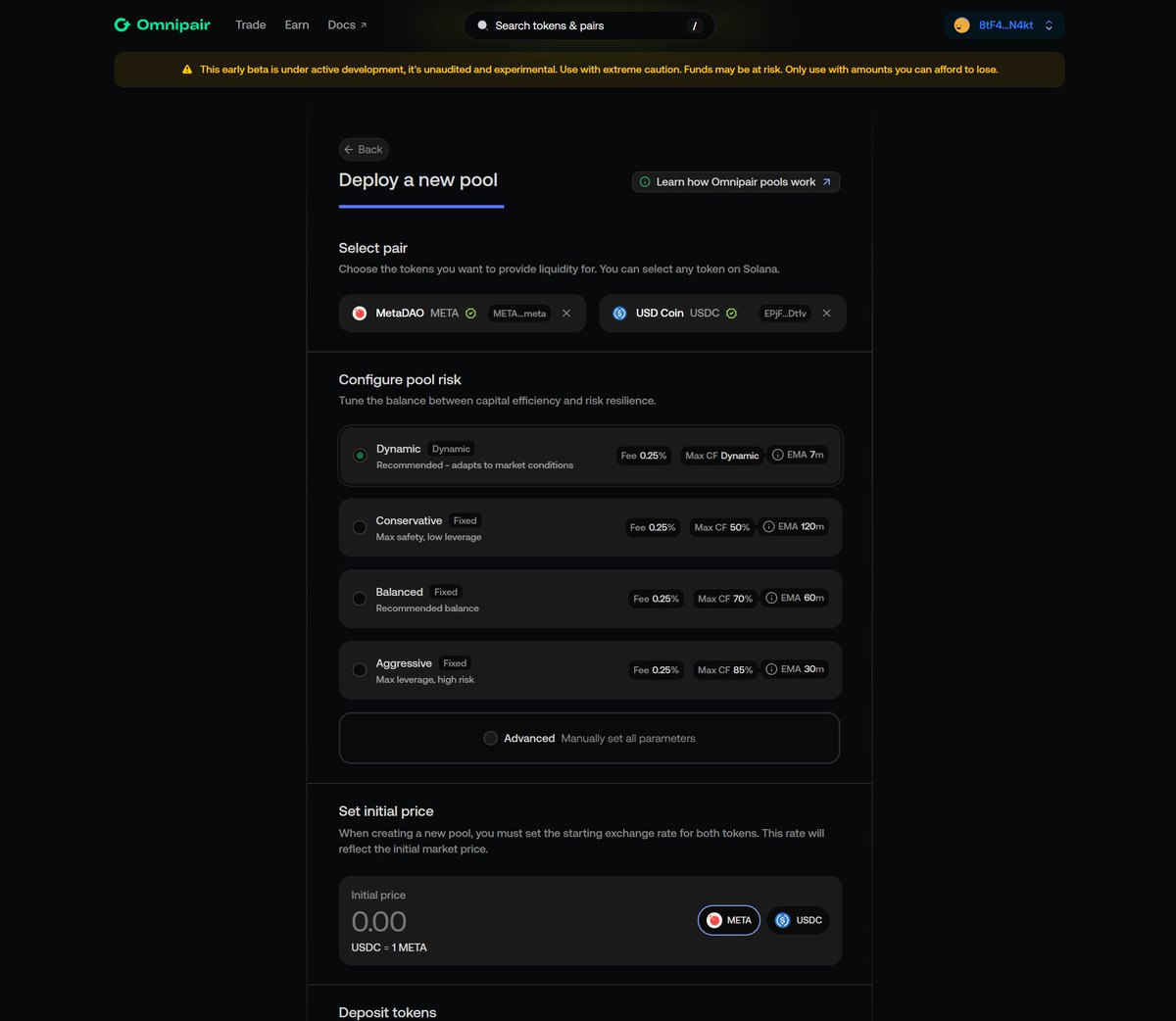This screenshot has height=1021, width=1176.
Task: Click USD Coin token logo
Action: 619,314
